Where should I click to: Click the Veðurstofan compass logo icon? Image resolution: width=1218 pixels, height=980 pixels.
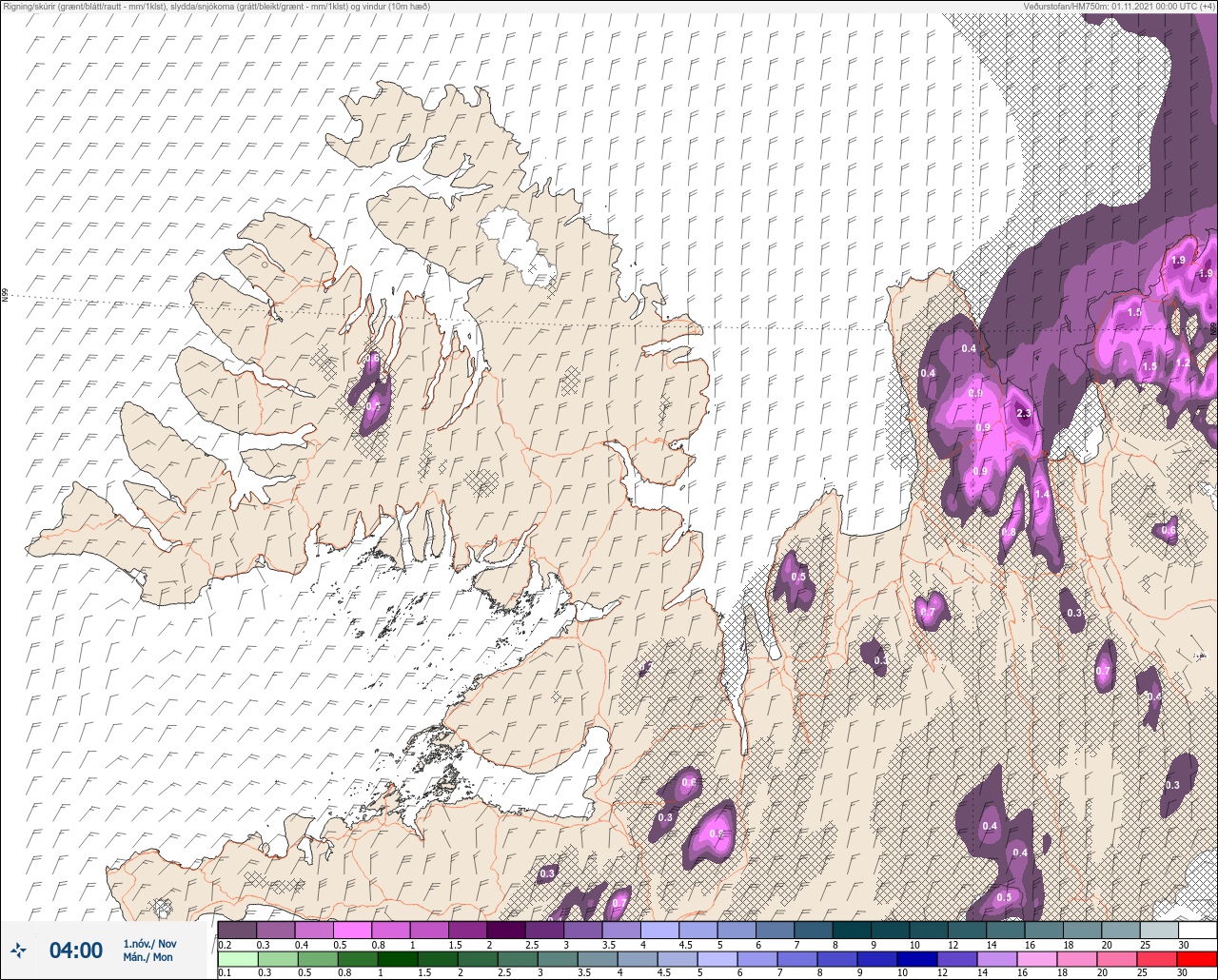click(19, 950)
